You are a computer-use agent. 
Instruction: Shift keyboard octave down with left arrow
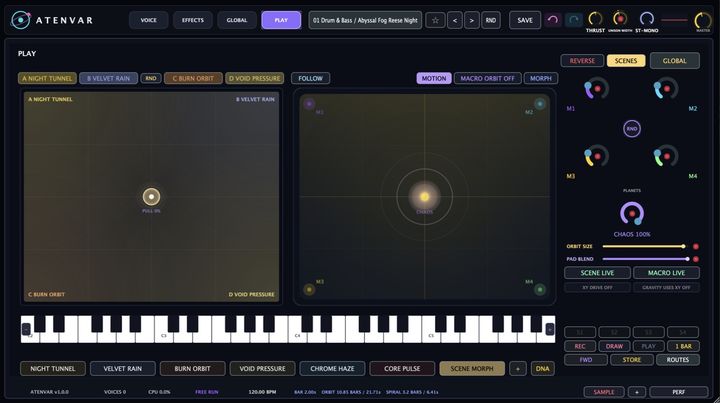click(26, 329)
